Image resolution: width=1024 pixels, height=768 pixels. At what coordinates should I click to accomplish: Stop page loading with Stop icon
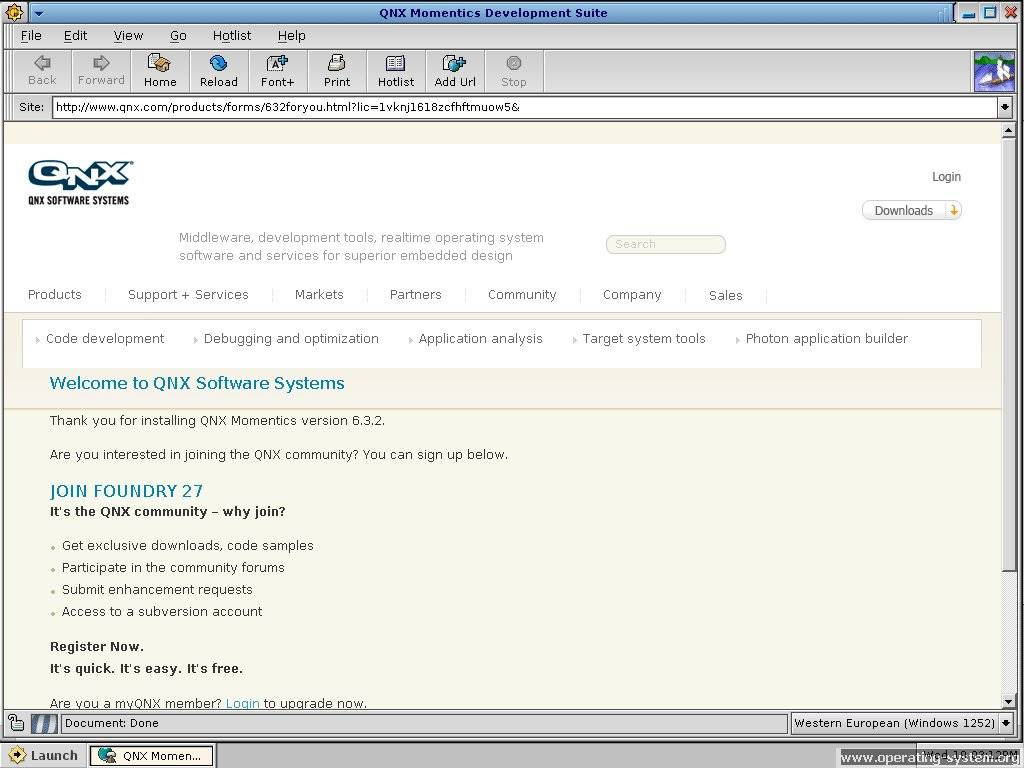514,71
